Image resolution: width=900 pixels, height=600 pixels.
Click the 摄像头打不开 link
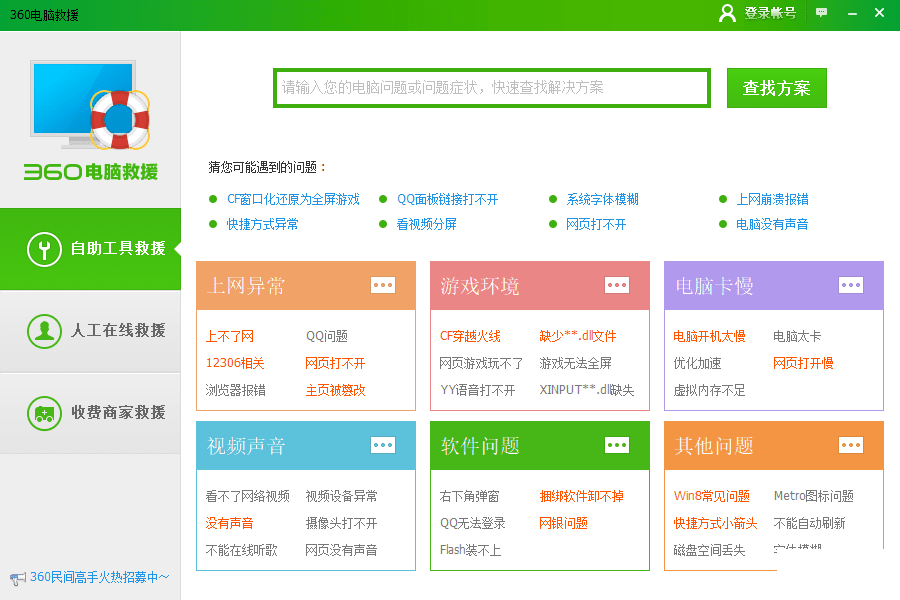pos(342,523)
